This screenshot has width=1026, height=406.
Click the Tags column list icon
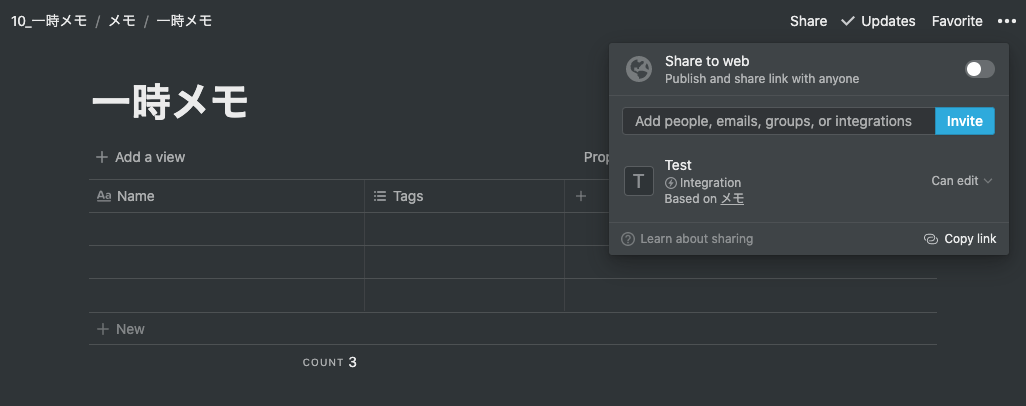(x=380, y=196)
